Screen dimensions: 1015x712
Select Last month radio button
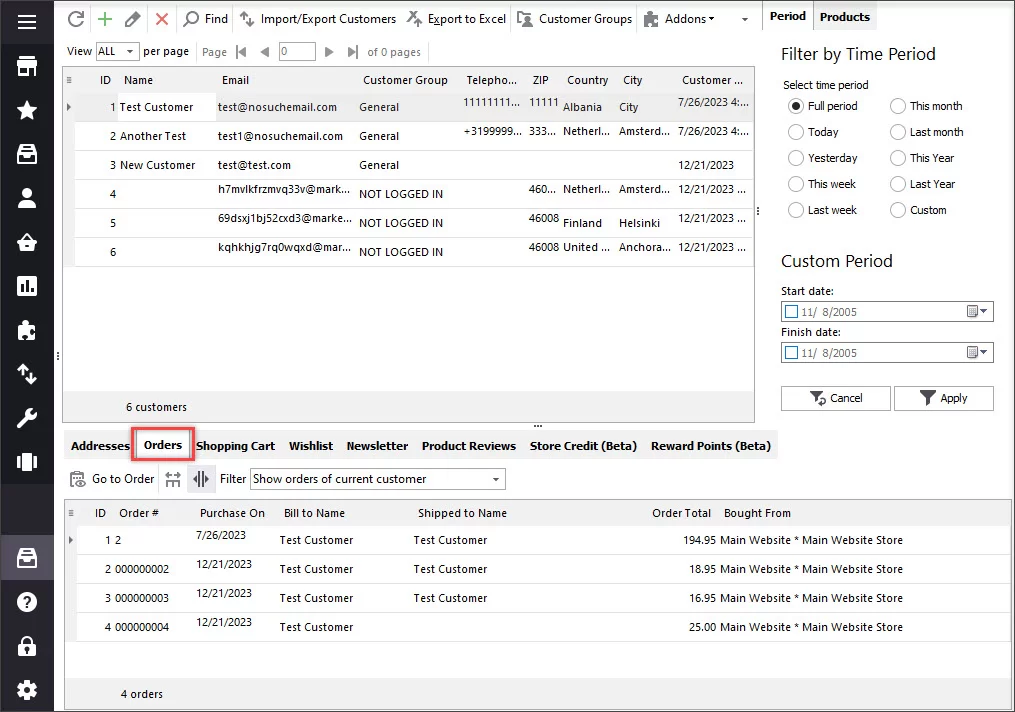[898, 132]
